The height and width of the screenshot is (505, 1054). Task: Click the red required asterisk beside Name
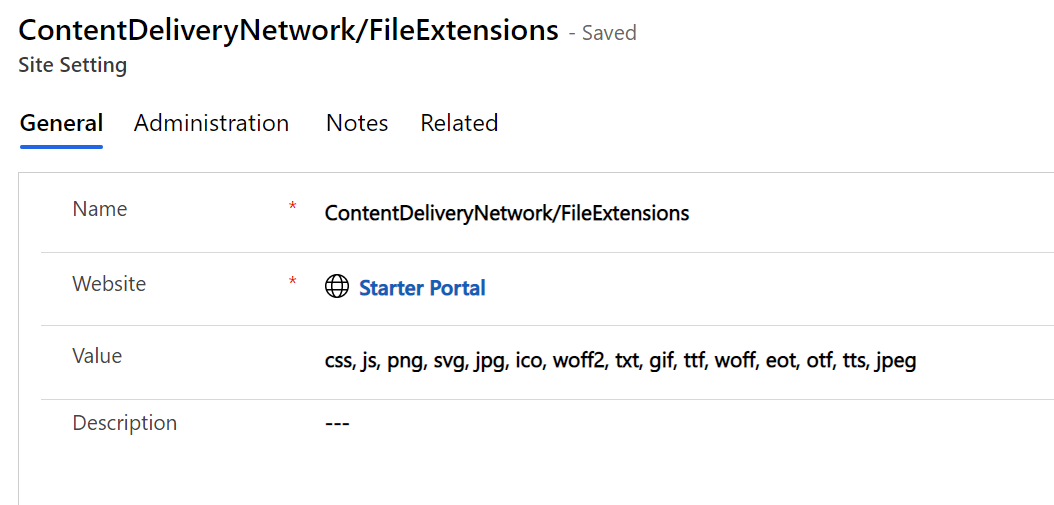pos(293,207)
